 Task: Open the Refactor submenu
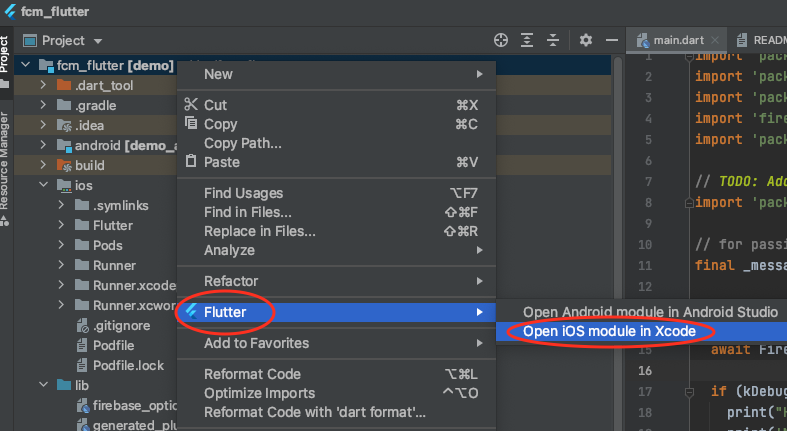(231, 281)
